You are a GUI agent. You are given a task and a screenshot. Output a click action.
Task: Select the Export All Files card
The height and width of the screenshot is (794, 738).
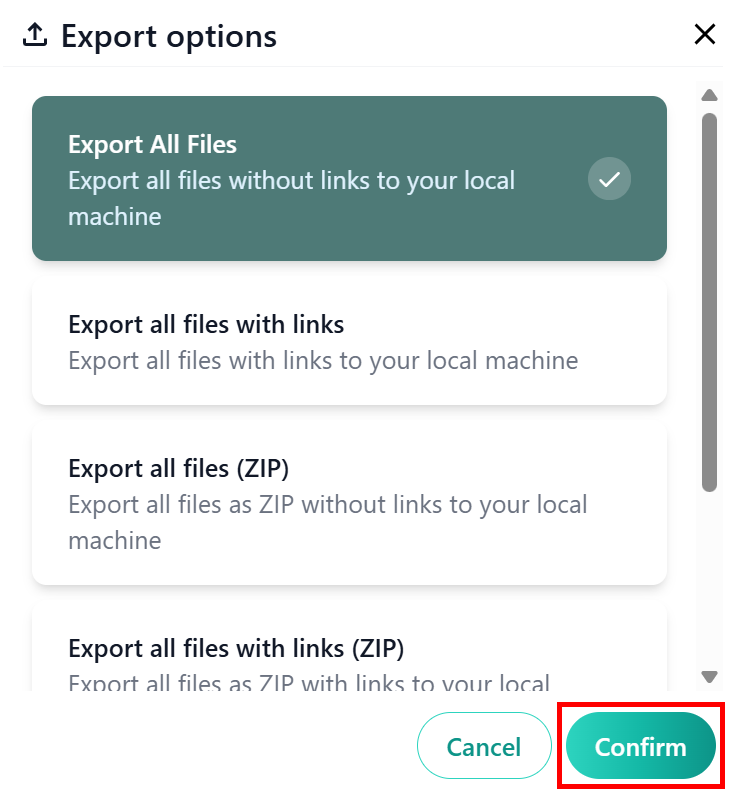(x=349, y=178)
